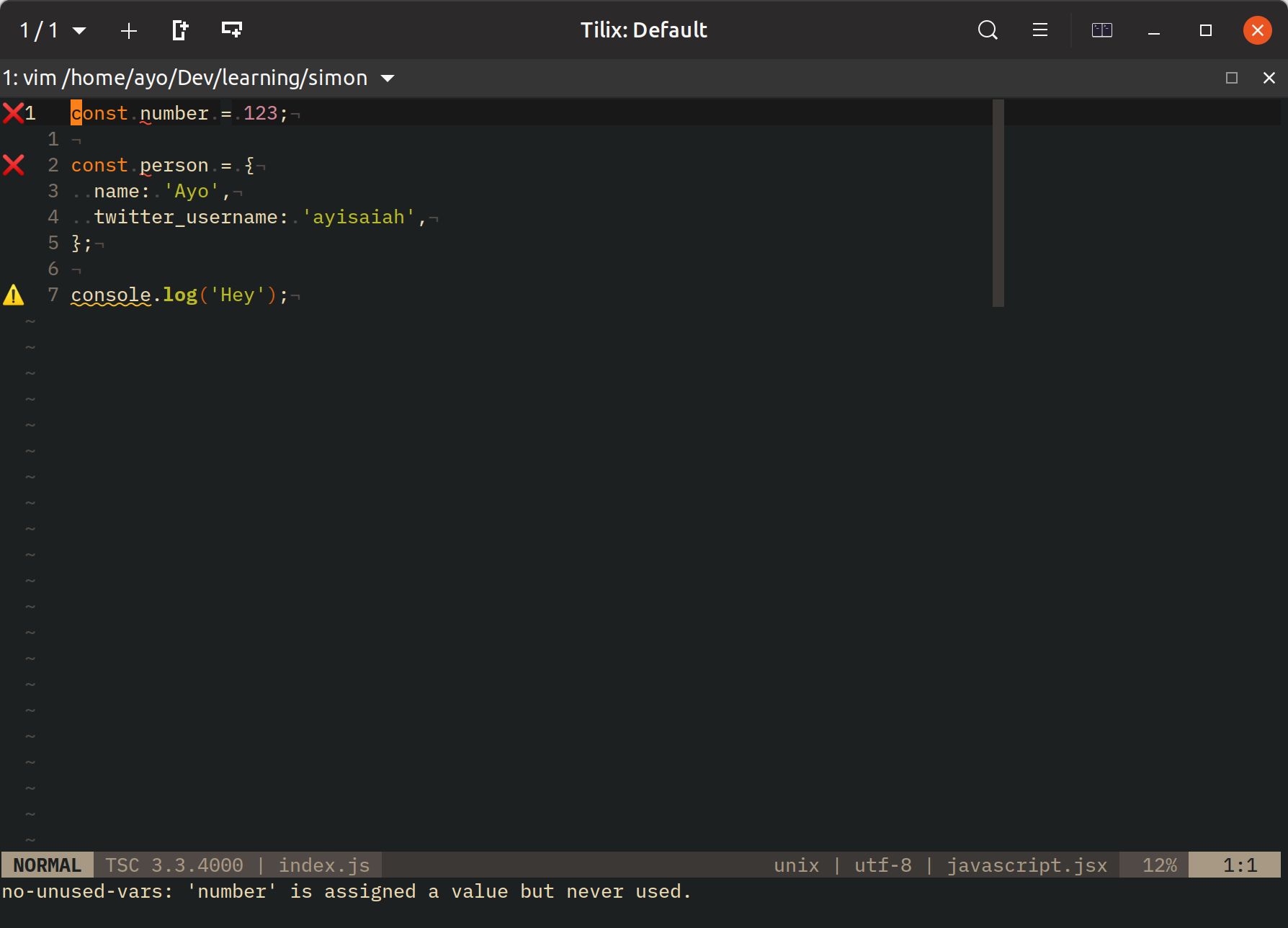Image resolution: width=1288 pixels, height=928 pixels.
Task: Open the Tilix hamburger menu
Action: pyautogui.click(x=1039, y=30)
